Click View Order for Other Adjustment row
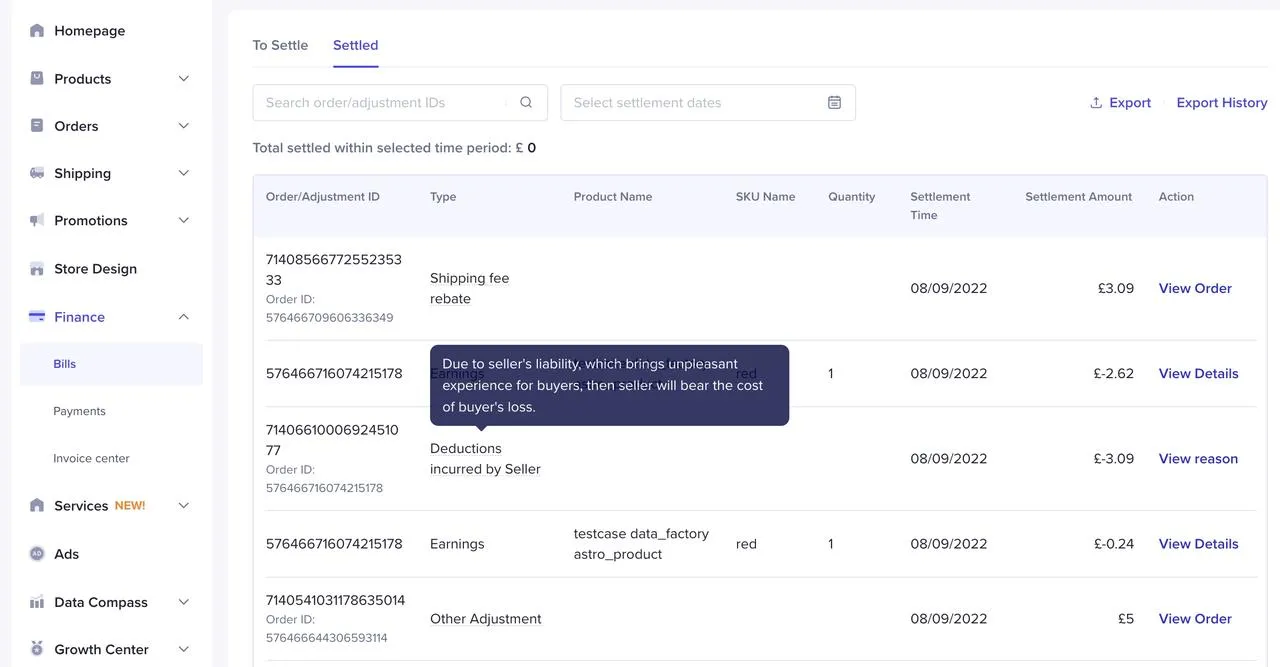The image size is (1280, 667). pos(1195,619)
